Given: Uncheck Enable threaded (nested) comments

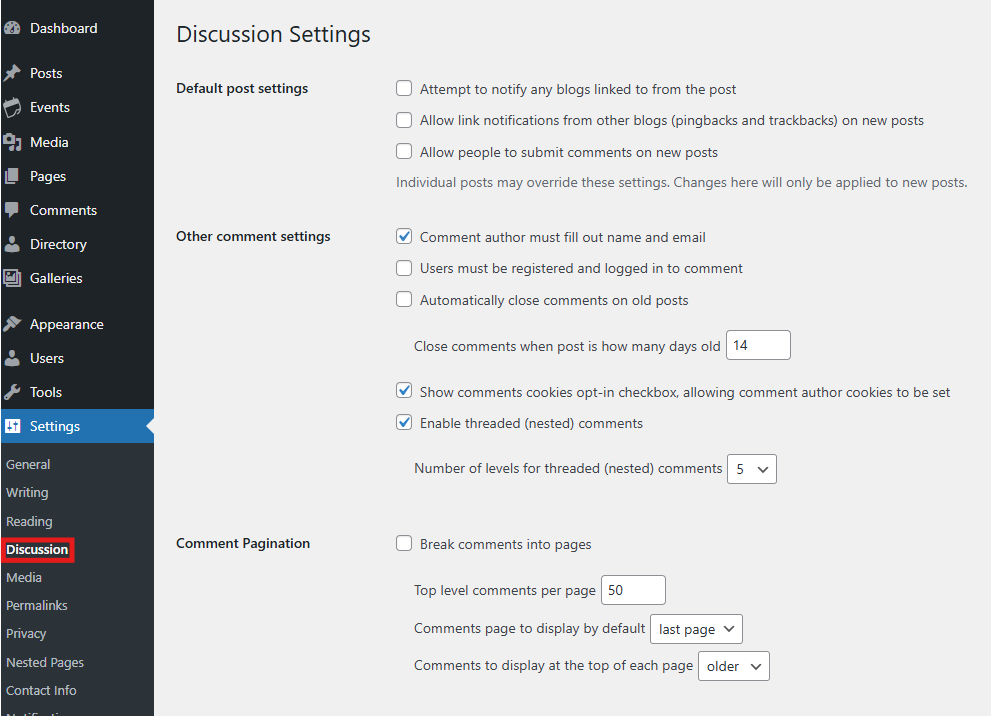Looking at the screenshot, I should (x=404, y=423).
